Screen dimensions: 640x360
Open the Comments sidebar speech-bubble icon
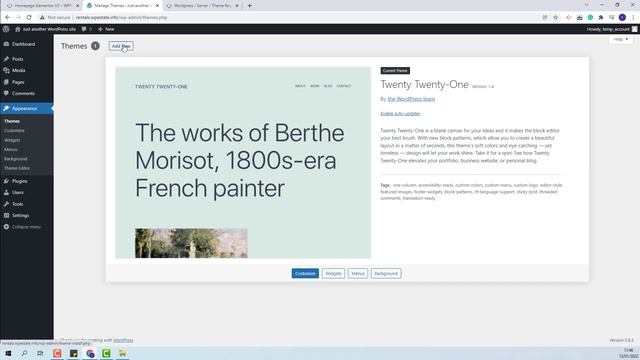coord(6,93)
